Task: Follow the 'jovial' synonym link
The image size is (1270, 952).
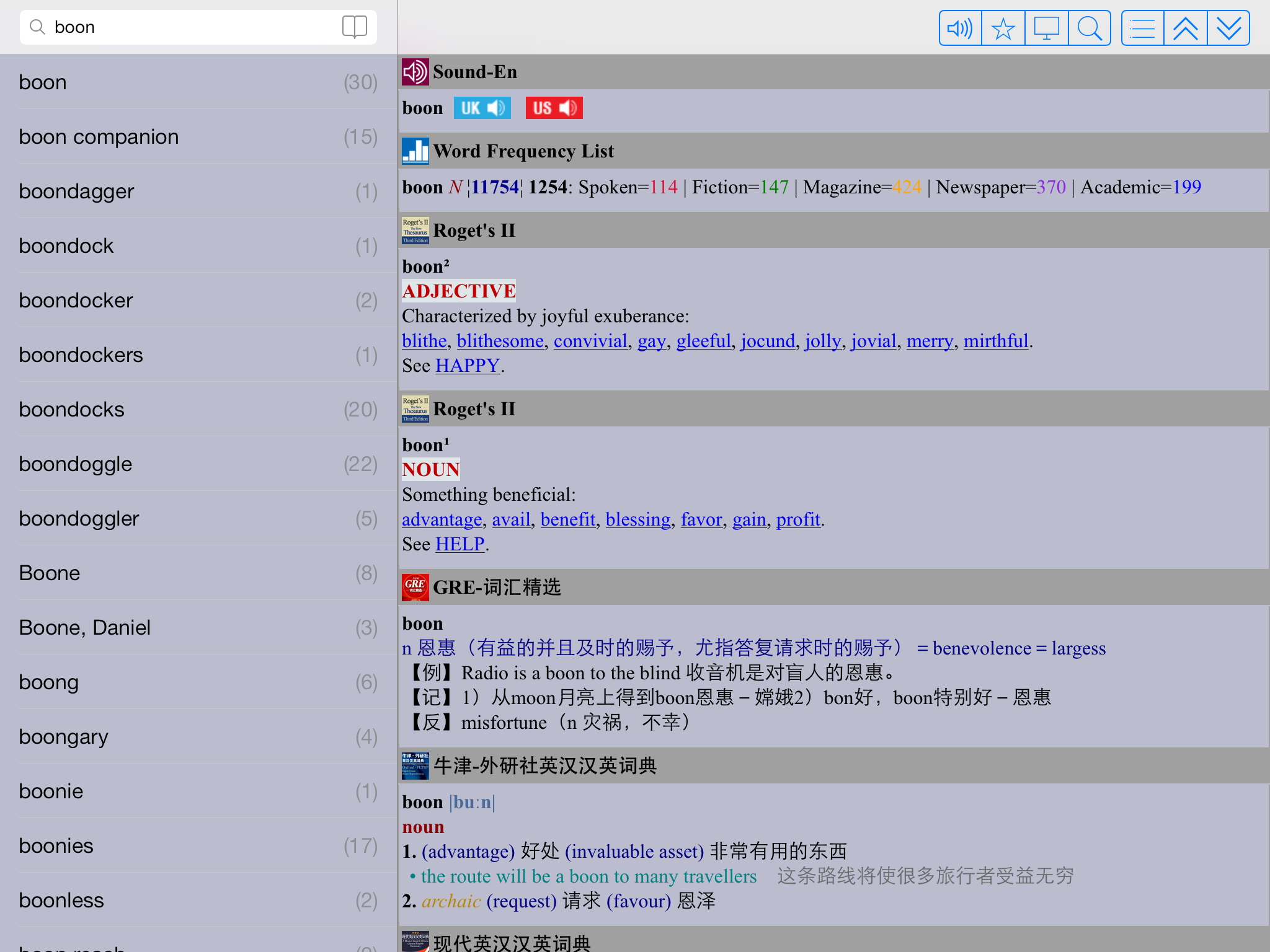Action: (874, 341)
